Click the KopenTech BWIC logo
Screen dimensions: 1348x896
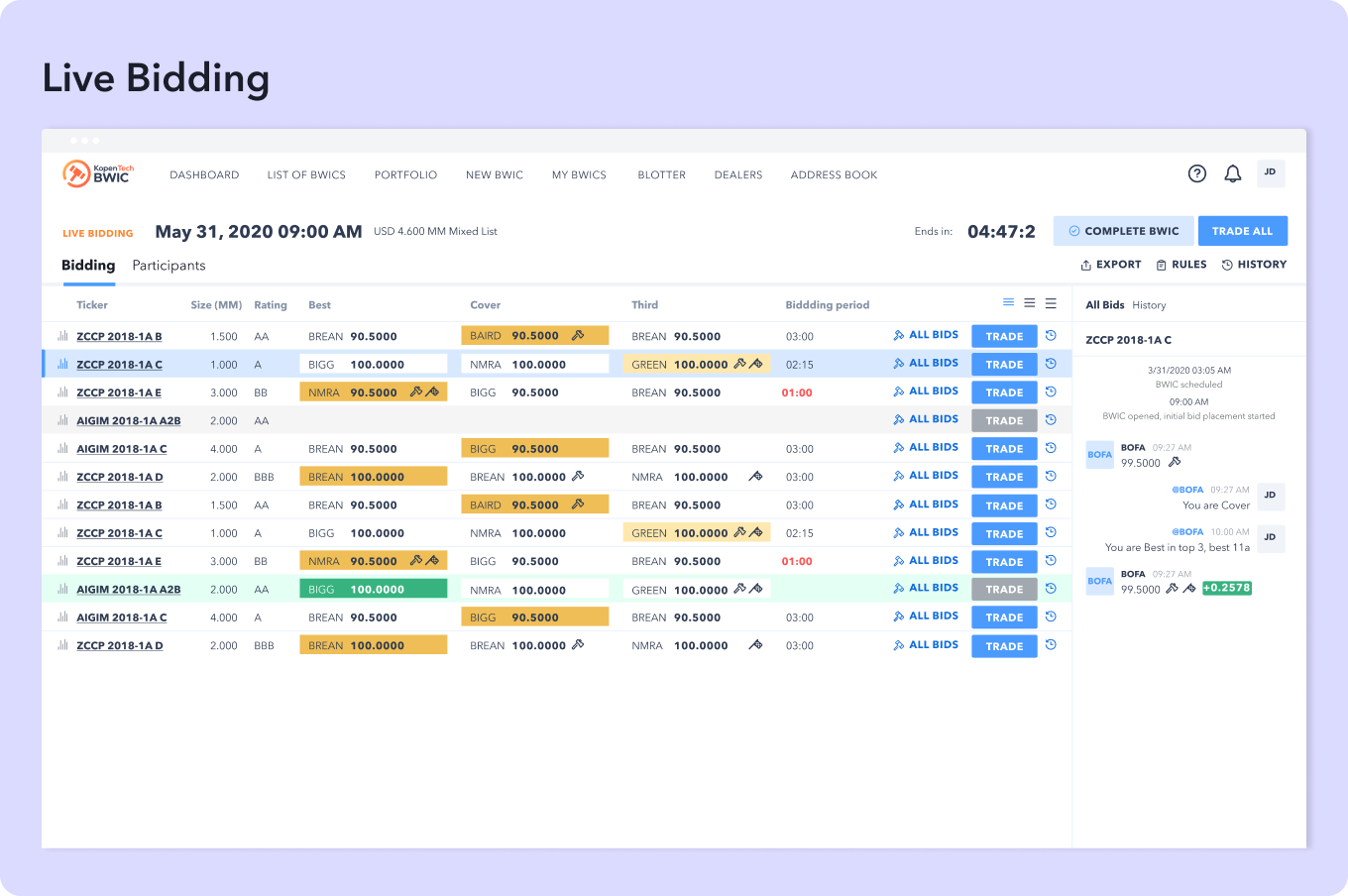[x=98, y=173]
